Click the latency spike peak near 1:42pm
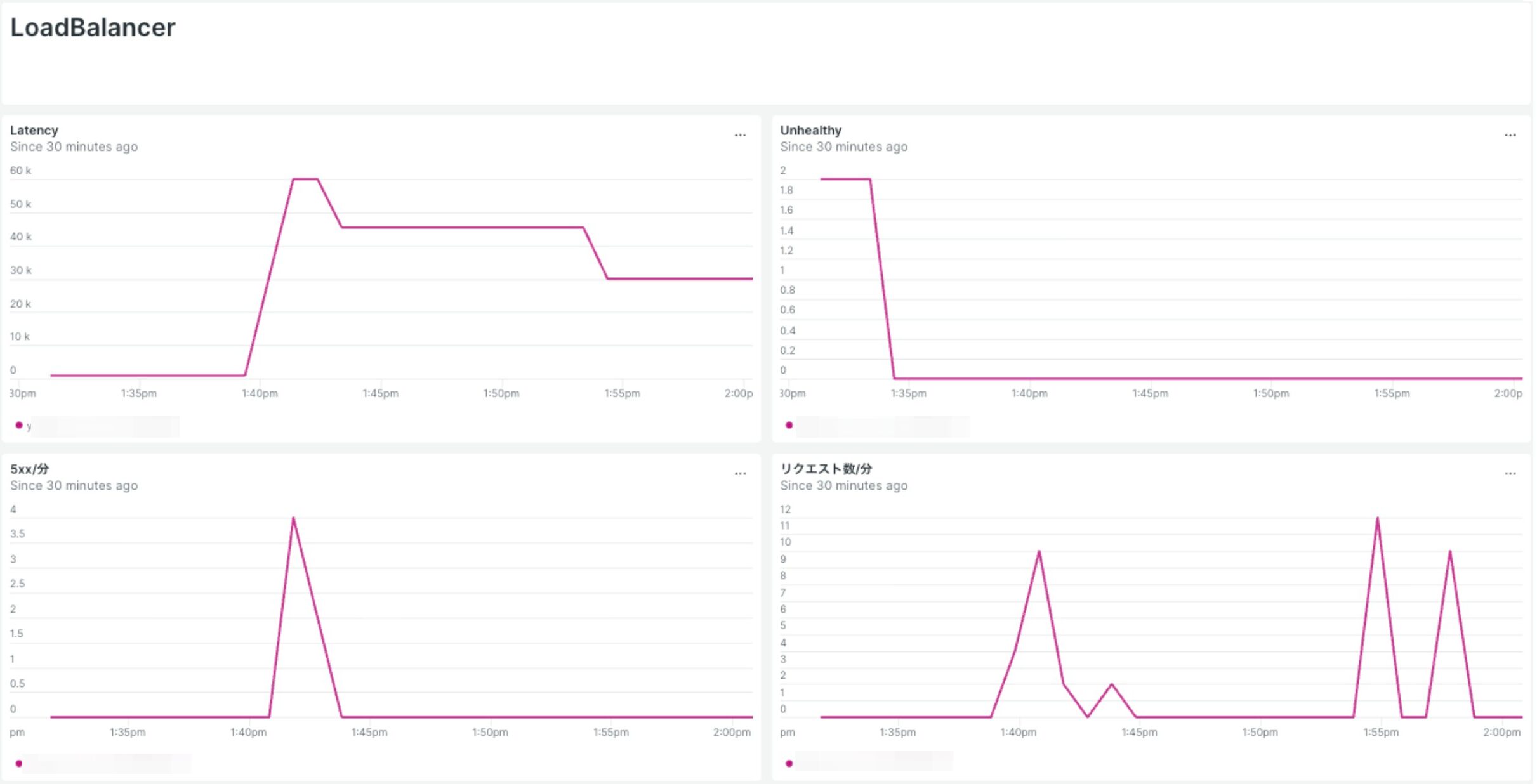Image resolution: width=1537 pixels, height=784 pixels. coord(305,179)
